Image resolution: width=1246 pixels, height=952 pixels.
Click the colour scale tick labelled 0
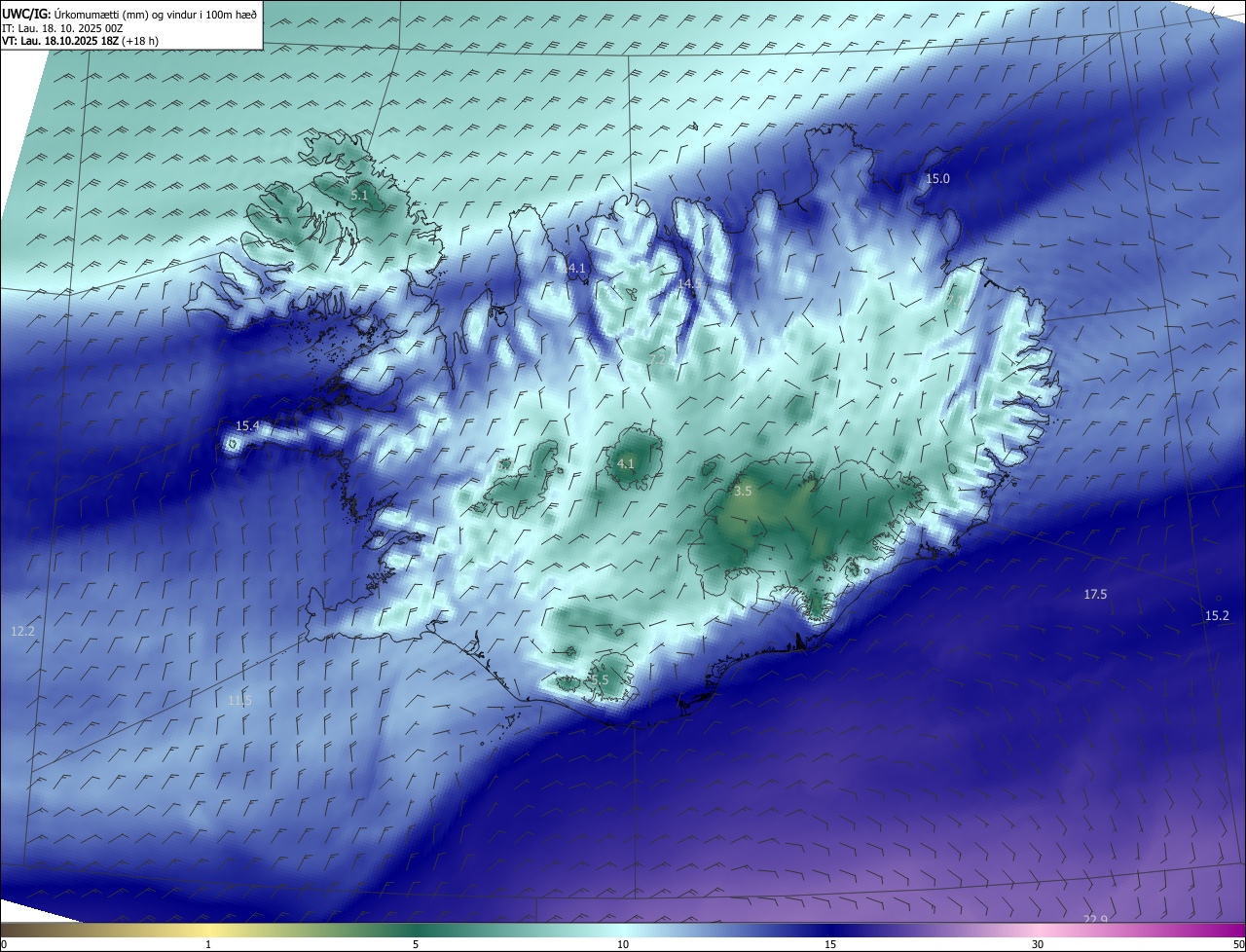click(4, 944)
